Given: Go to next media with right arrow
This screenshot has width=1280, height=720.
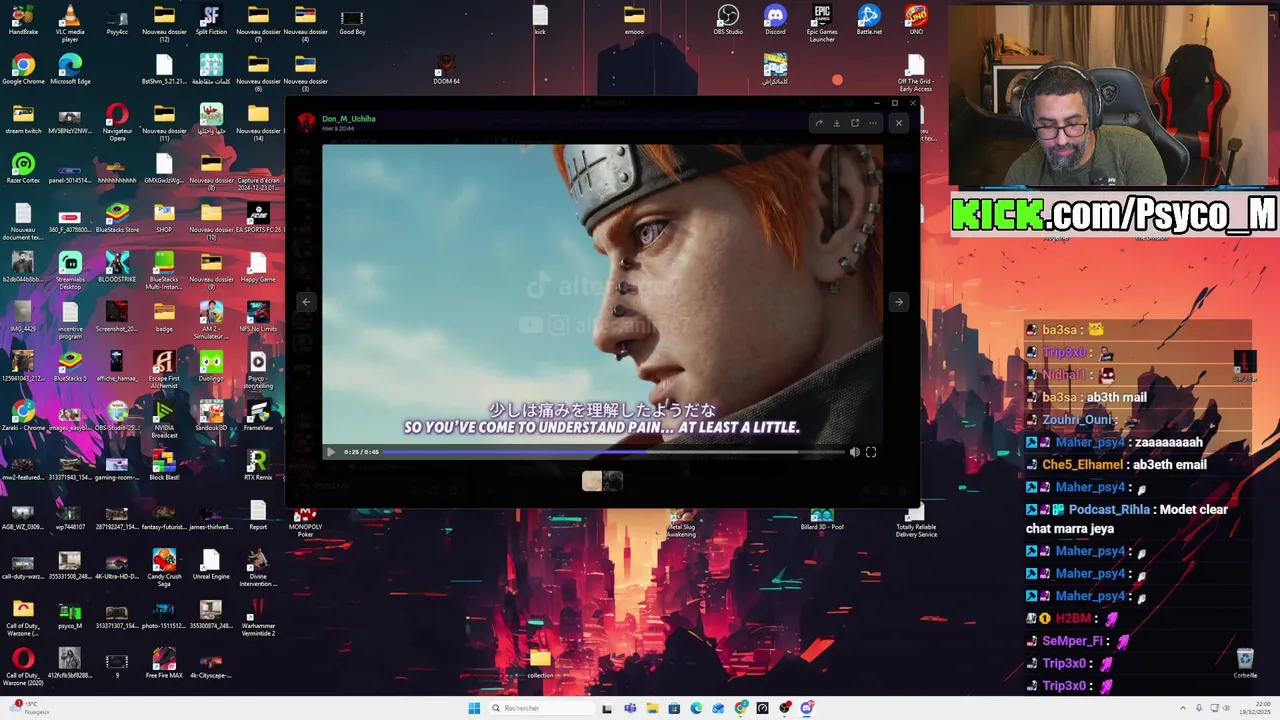Looking at the screenshot, I should click(898, 302).
